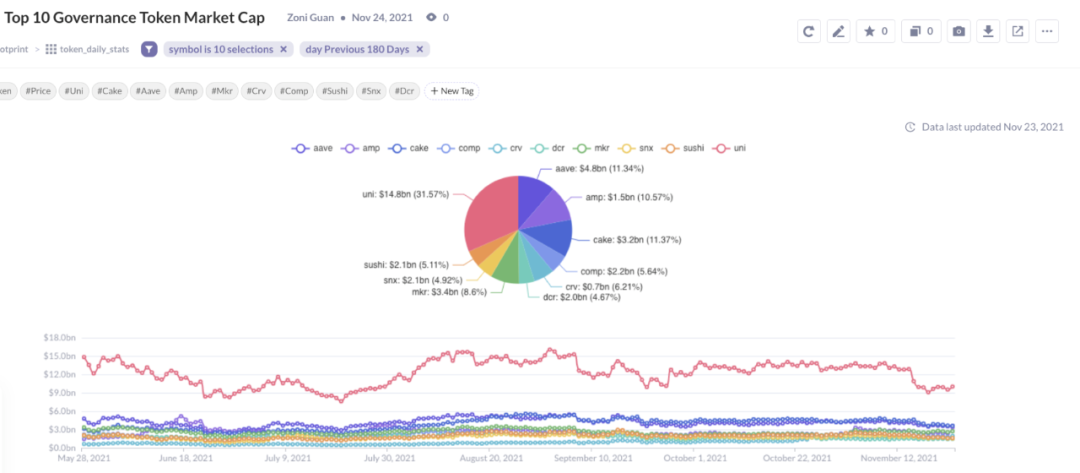Star this chart as favorite

click(875, 31)
